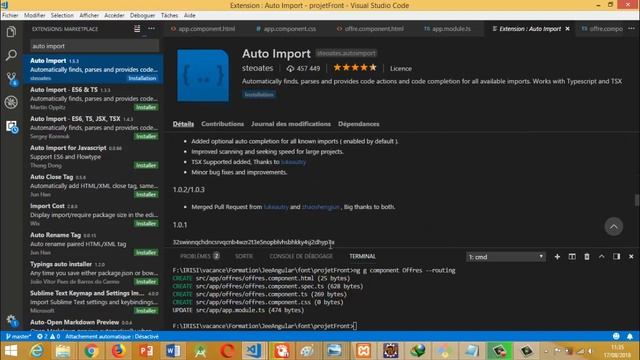Image resolution: width=640 pixels, height=360 pixels.
Task: Select Typings auto installer in the list
Action: [93, 273]
